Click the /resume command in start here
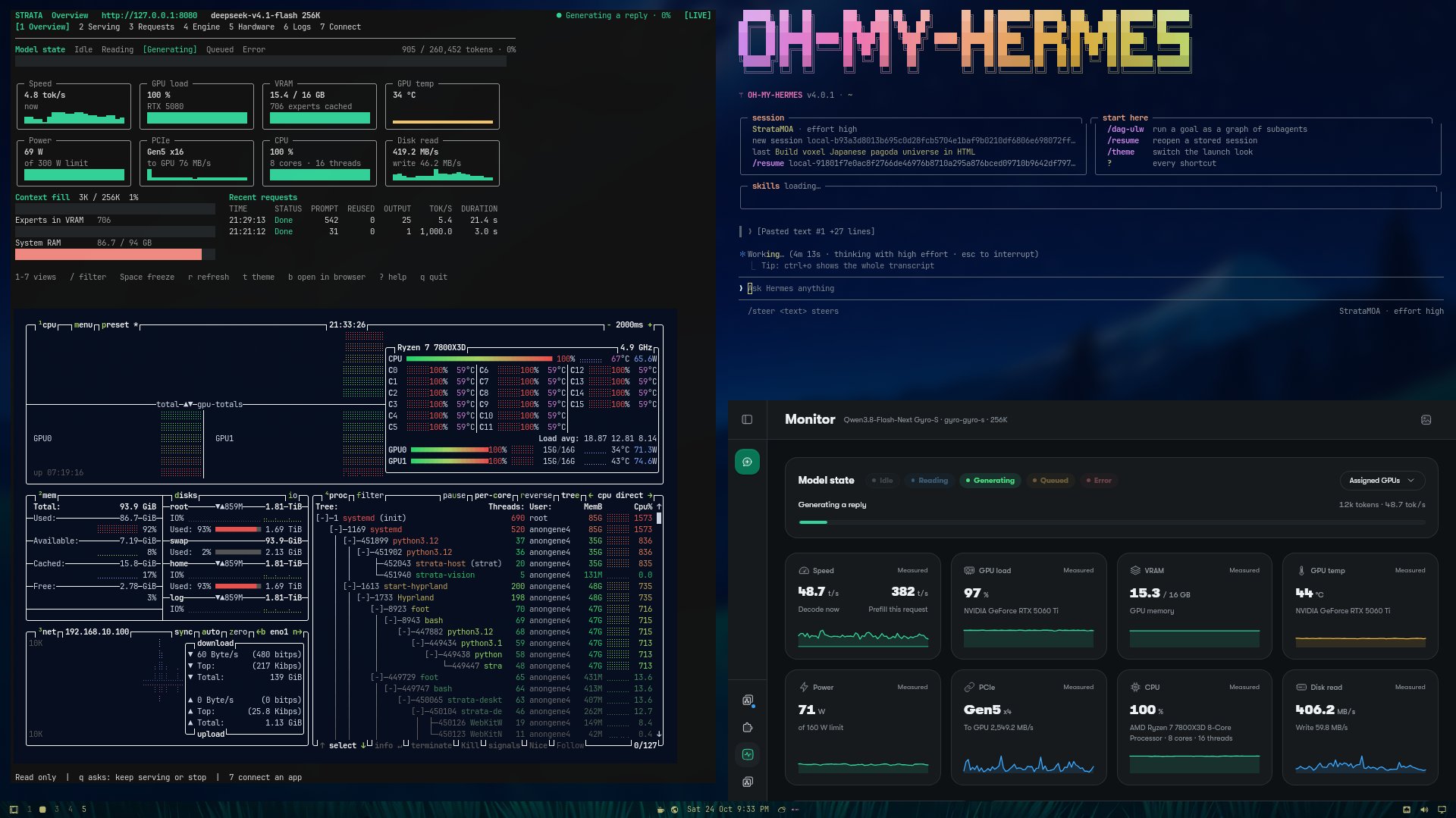1456x818 pixels. [1122, 140]
